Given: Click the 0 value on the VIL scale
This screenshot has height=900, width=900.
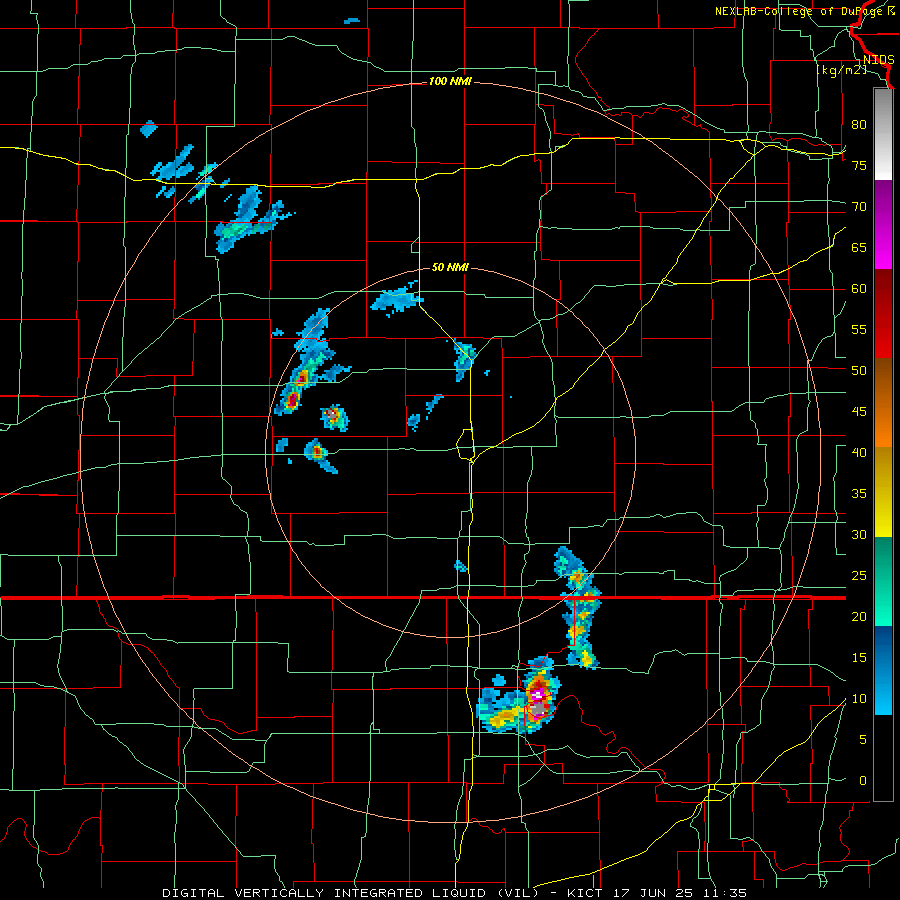Looking at the screenshot, I should tap(863, 781).
